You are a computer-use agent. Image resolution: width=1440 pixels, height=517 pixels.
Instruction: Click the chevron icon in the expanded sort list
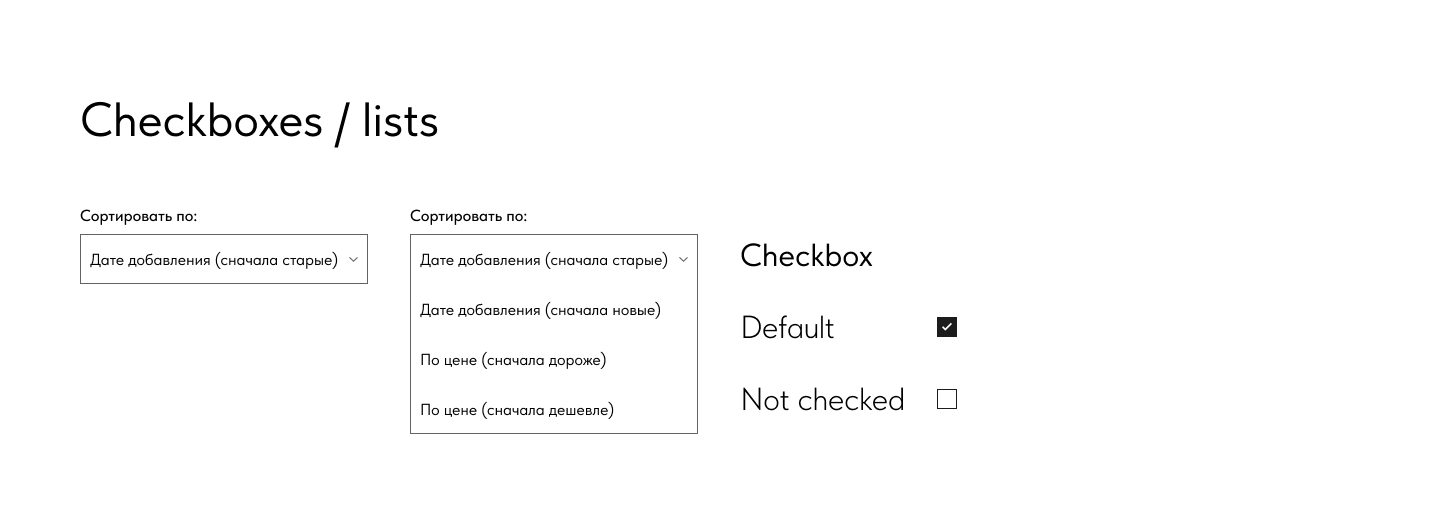(x=683, y=260)
